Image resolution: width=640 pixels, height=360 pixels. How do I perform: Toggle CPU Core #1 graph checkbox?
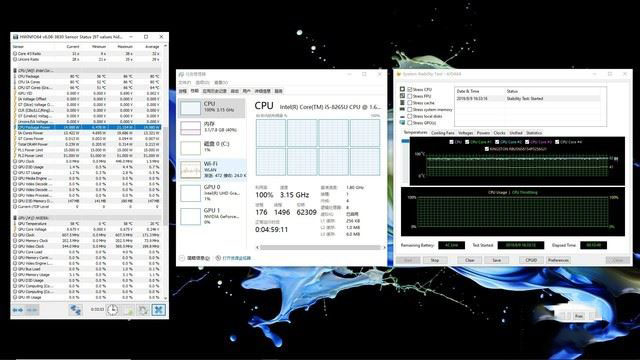point(467,142)
